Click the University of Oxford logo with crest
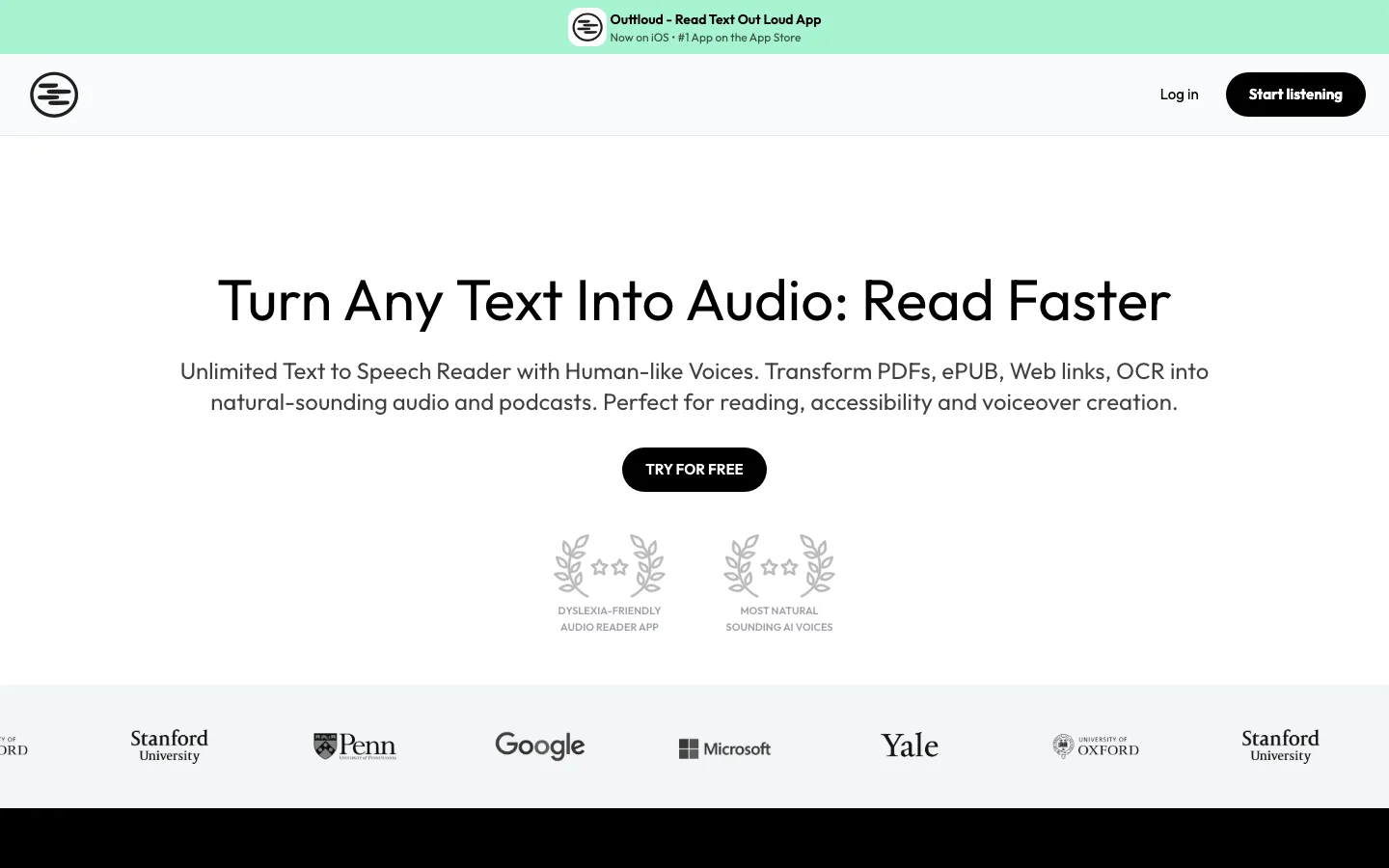The image size is (1389, 868). [1096, 746]
